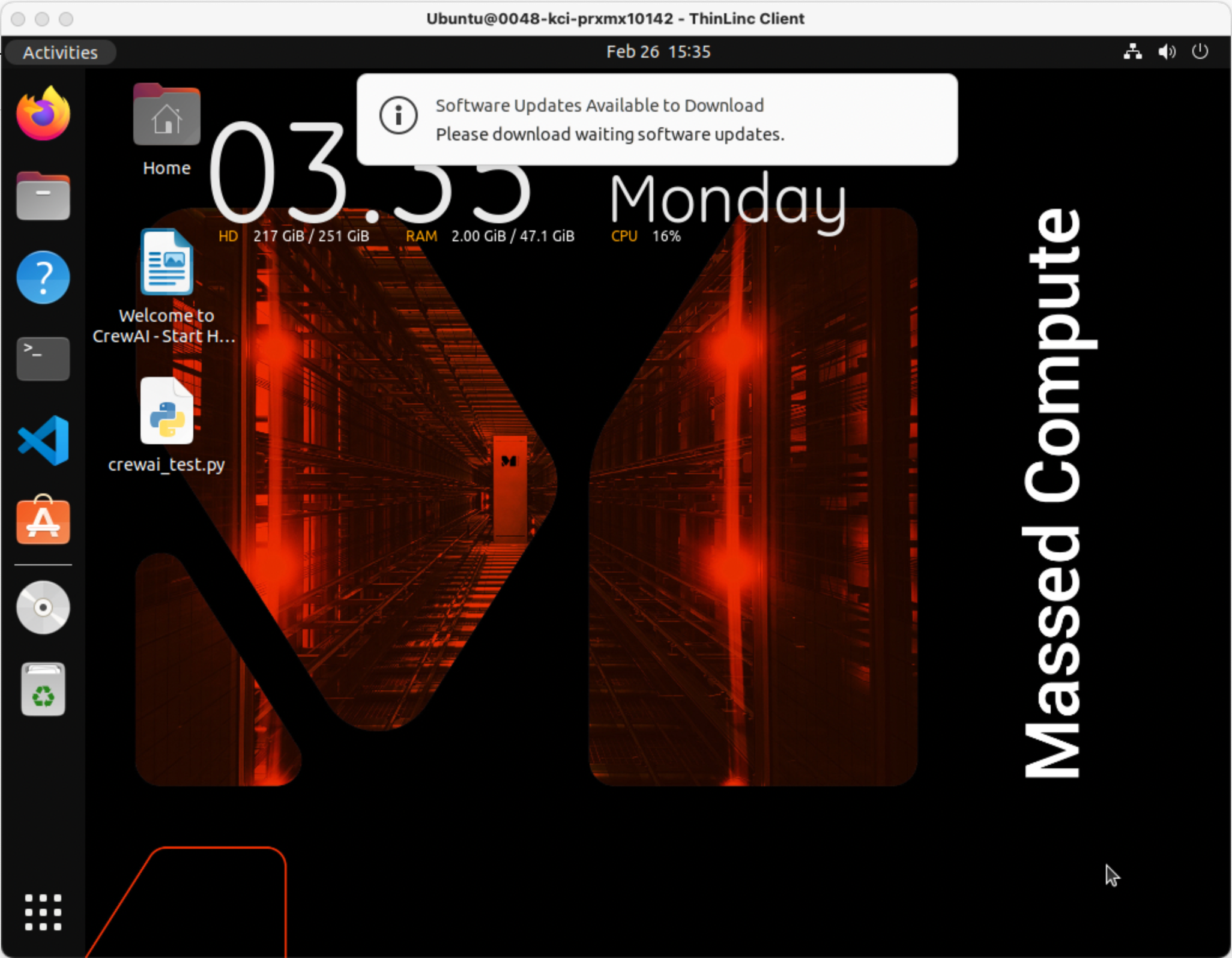Click the RAM 2.00 GiB / 47.1 GiB readout

pos(490,236)
